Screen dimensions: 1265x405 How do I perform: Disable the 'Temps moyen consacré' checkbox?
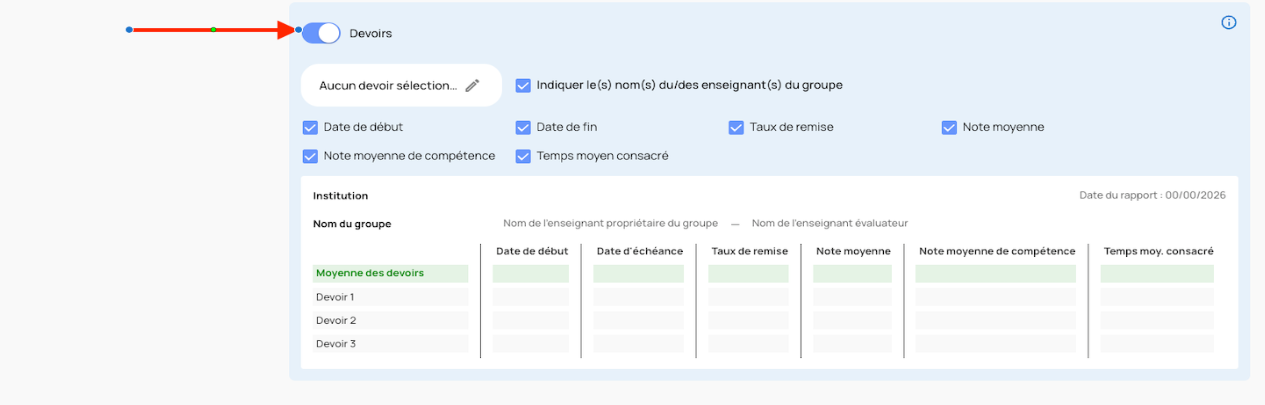click(523, 156)
